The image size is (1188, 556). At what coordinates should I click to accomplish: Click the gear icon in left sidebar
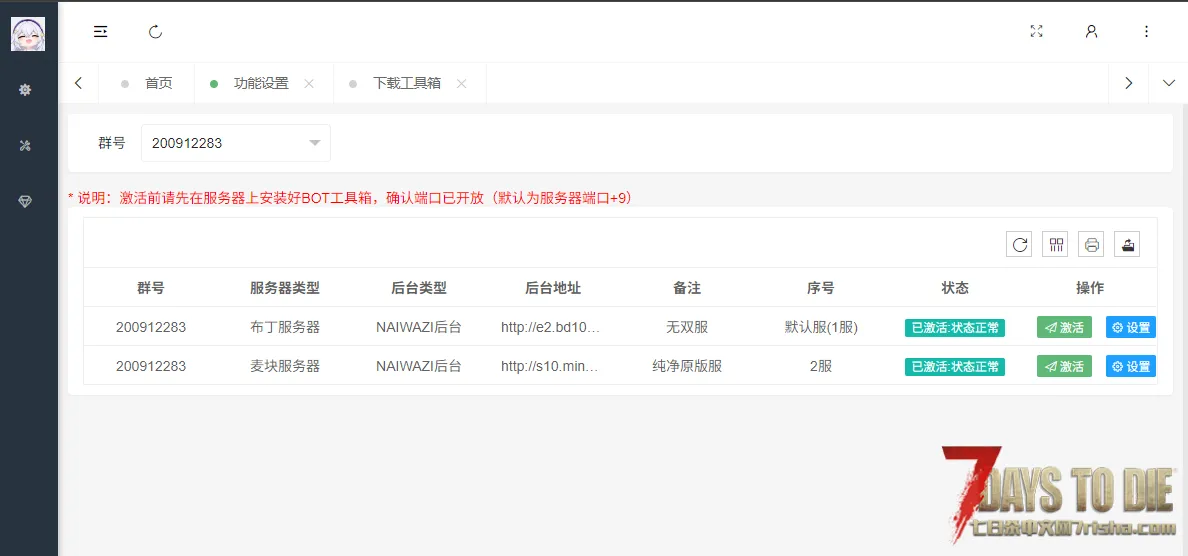tap(25, 90)
